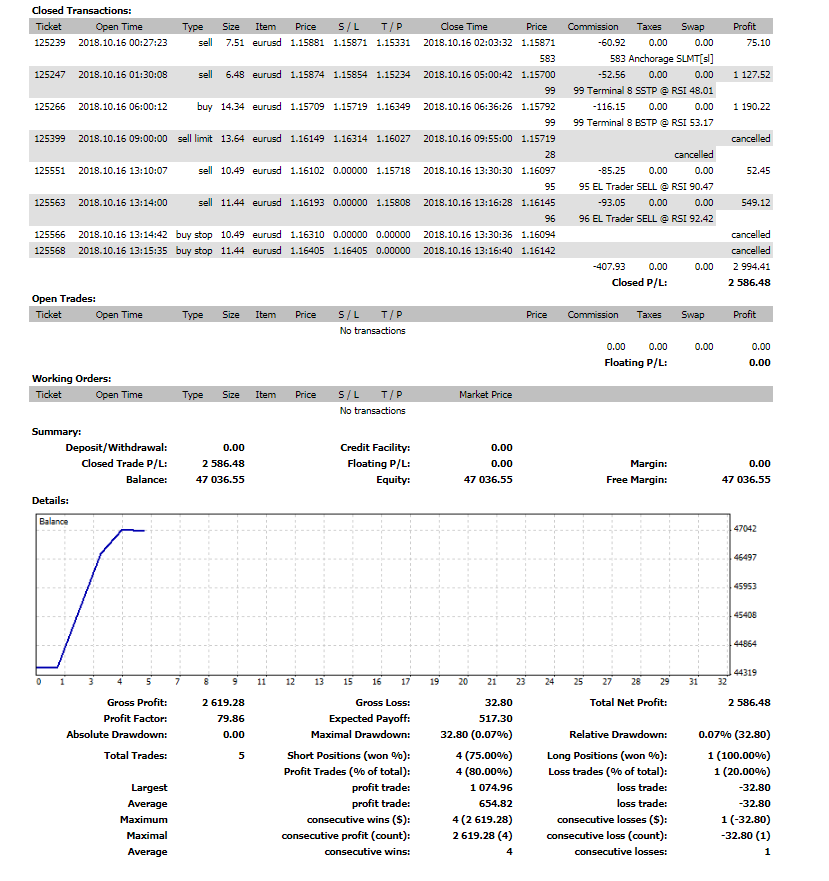Select the Close Time column header
This screenshot has width=829, height=881.
pyautogui.click(x=464, y=27)
